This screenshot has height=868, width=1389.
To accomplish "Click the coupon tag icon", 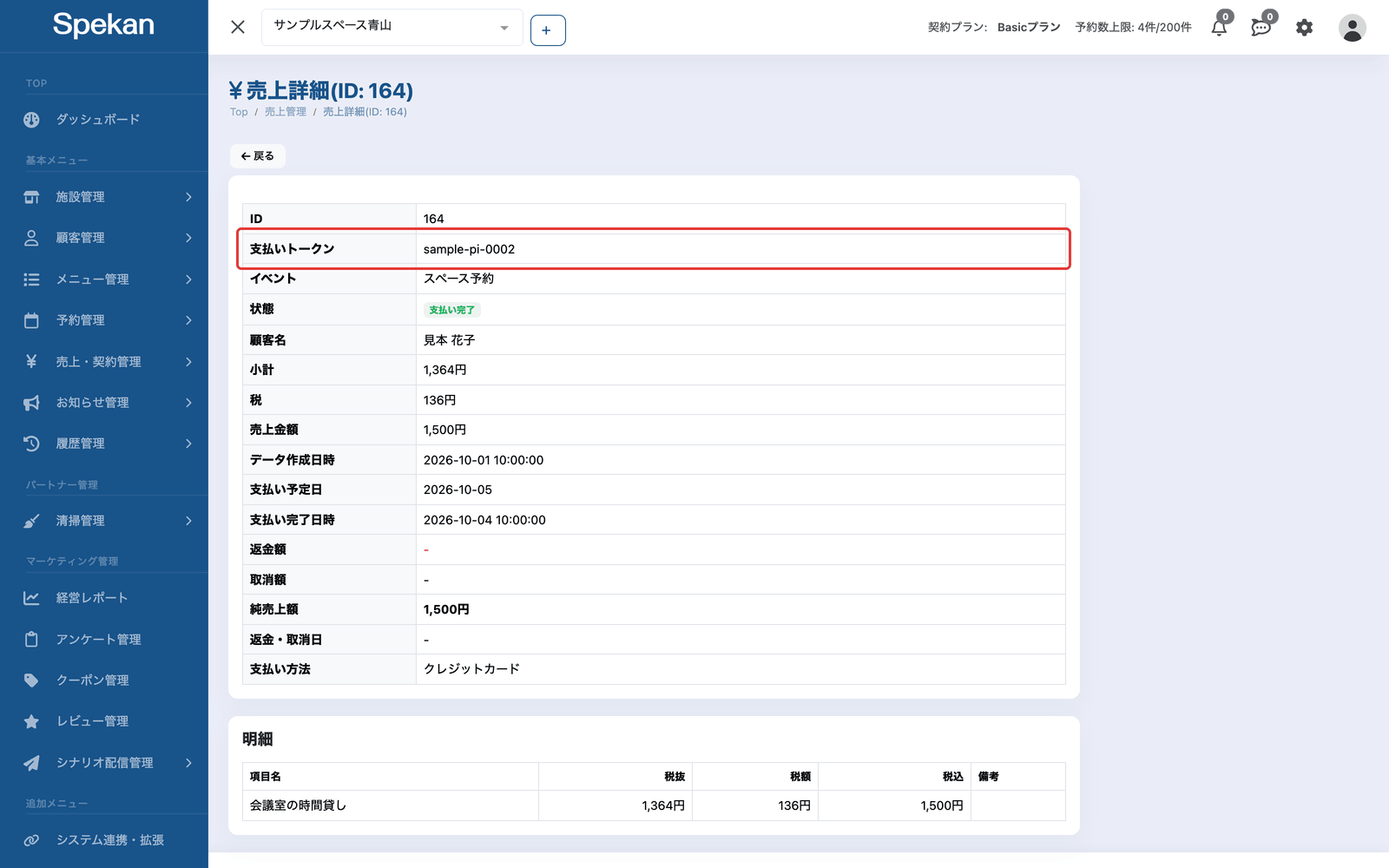I will [x=31, y=681].
